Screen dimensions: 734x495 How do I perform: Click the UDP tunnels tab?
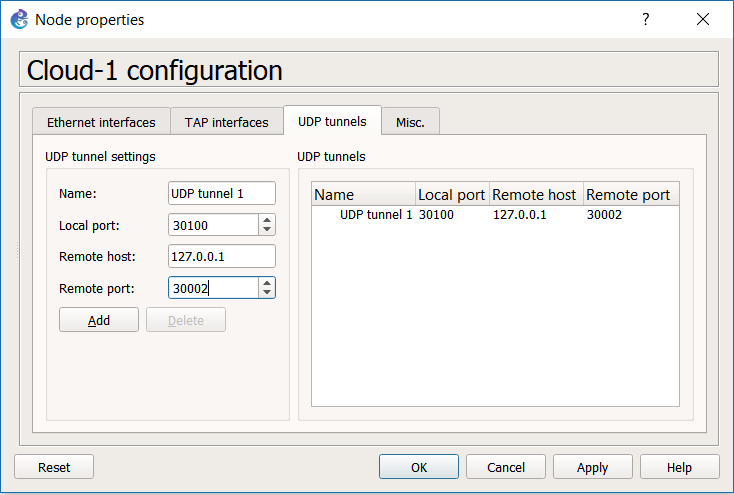pyautogui.click(x=332, y=121)
